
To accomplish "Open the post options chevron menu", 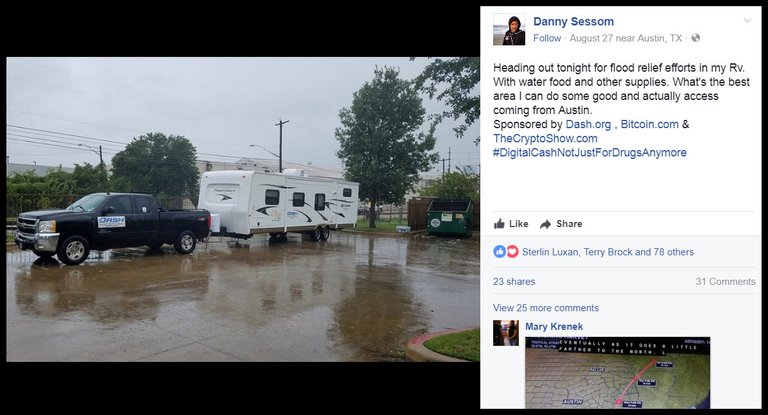I will [x=747, y=21].
